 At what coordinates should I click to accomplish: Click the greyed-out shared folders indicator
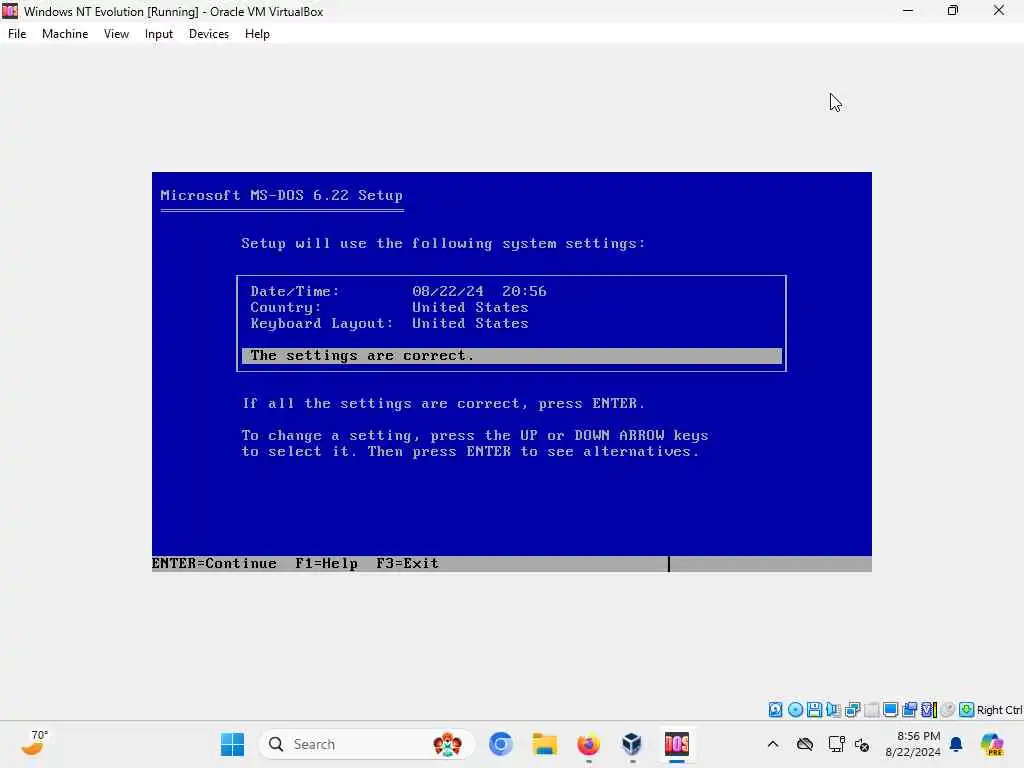point(871,710)
